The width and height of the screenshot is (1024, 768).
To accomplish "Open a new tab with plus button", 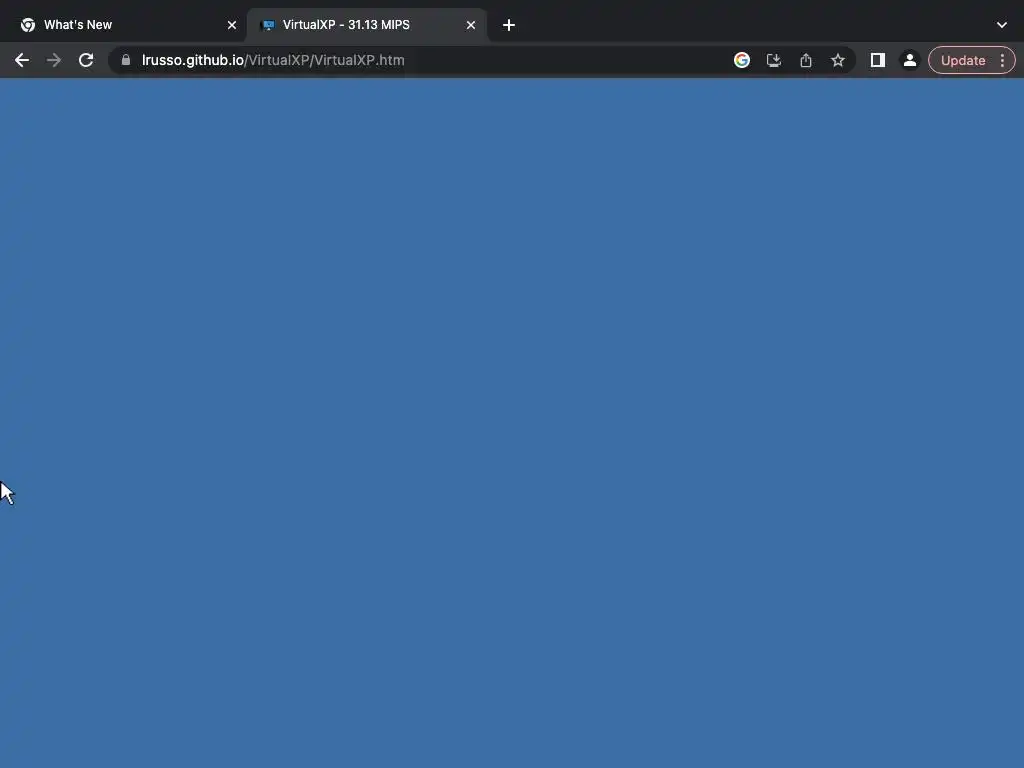I will pos(509,25).
